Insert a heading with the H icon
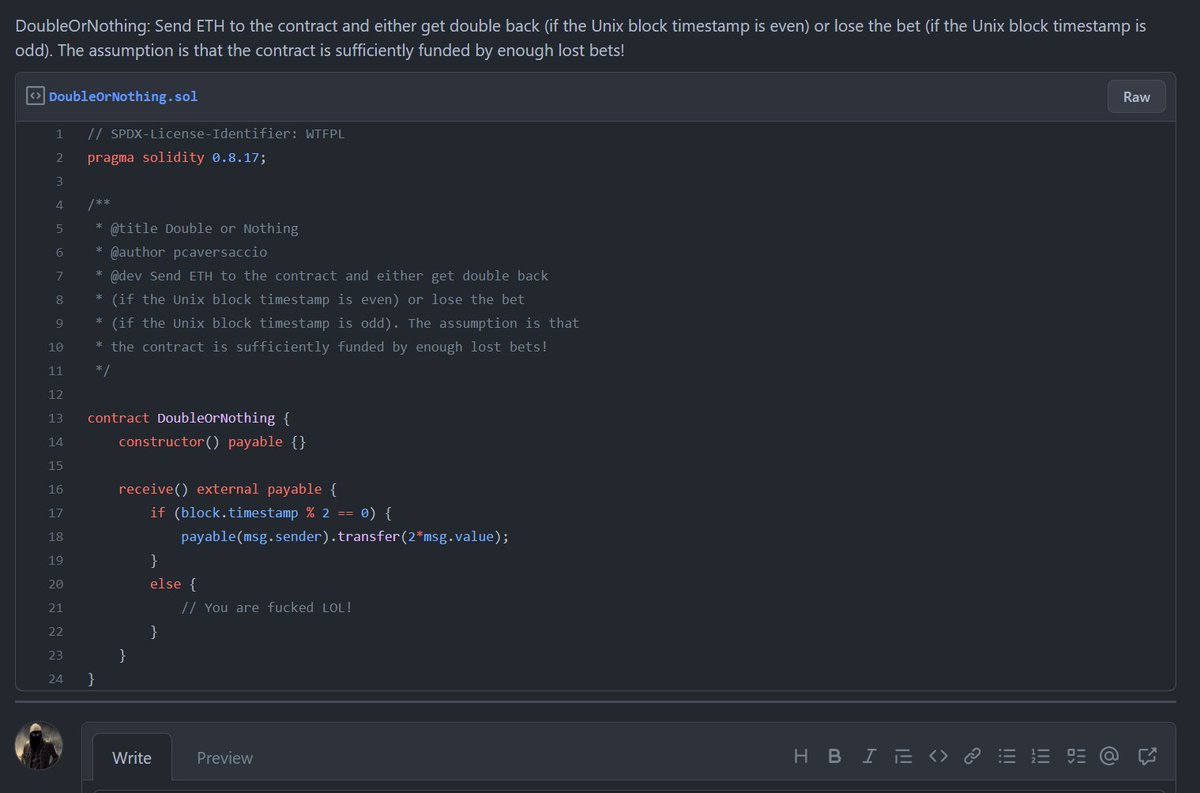Screen dimensions: 1200x793 (x=801, y=757)
